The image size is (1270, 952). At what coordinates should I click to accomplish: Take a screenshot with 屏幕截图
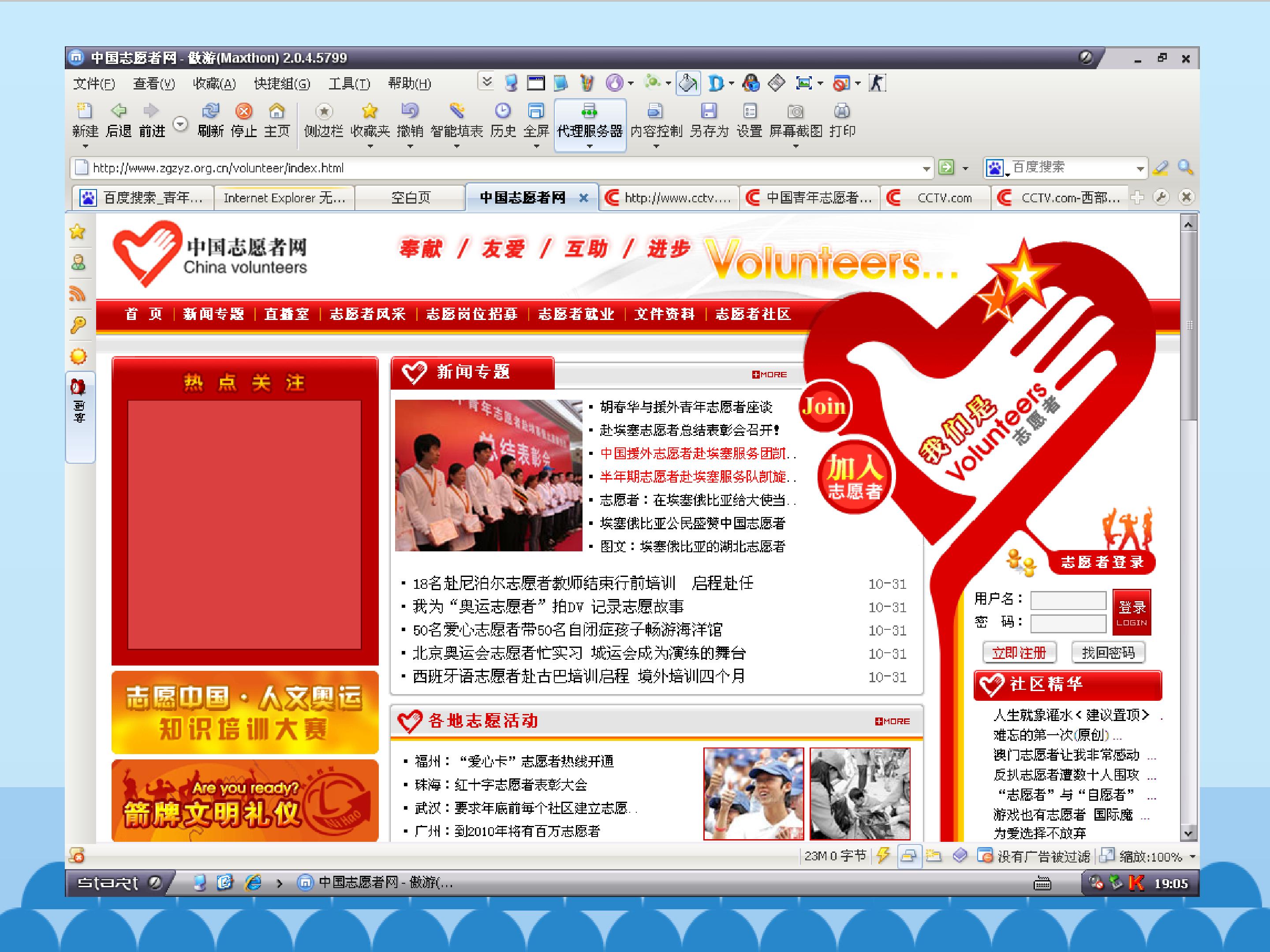point(795,111)
